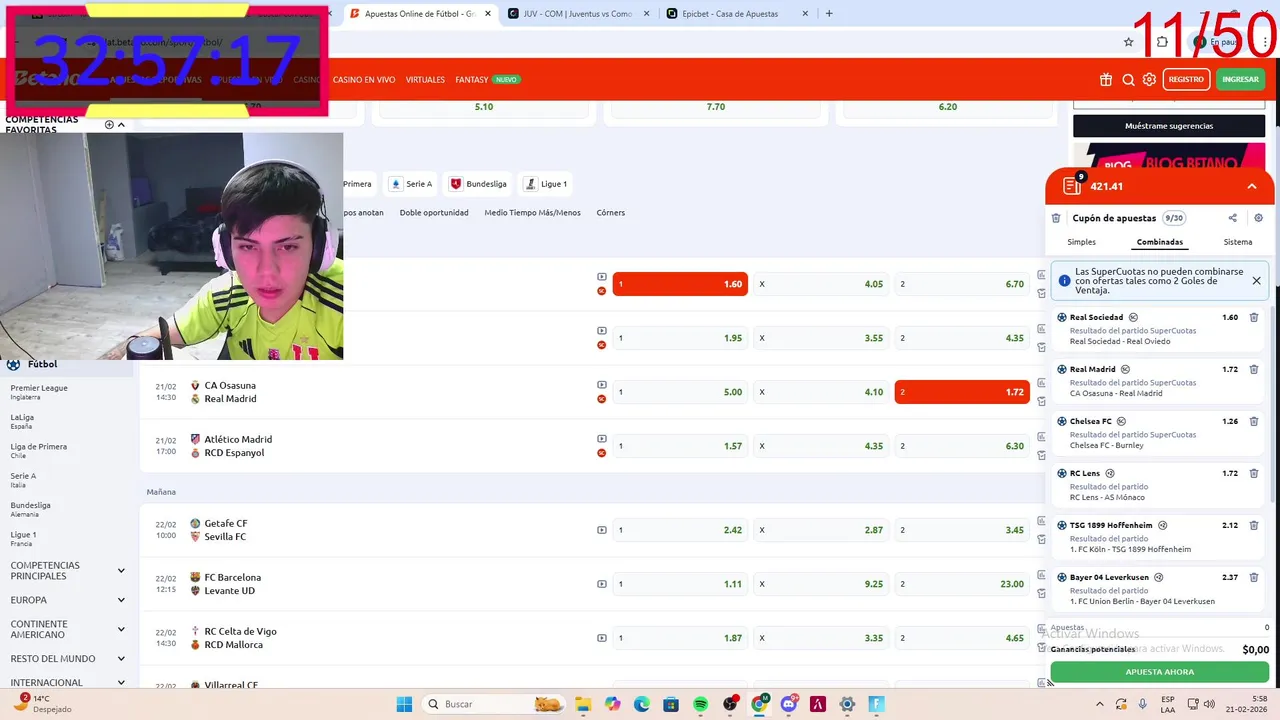Select Levante UD away win 23.00
The image size is (1280, 720).
pyautogui.click(x=962, y=584)
